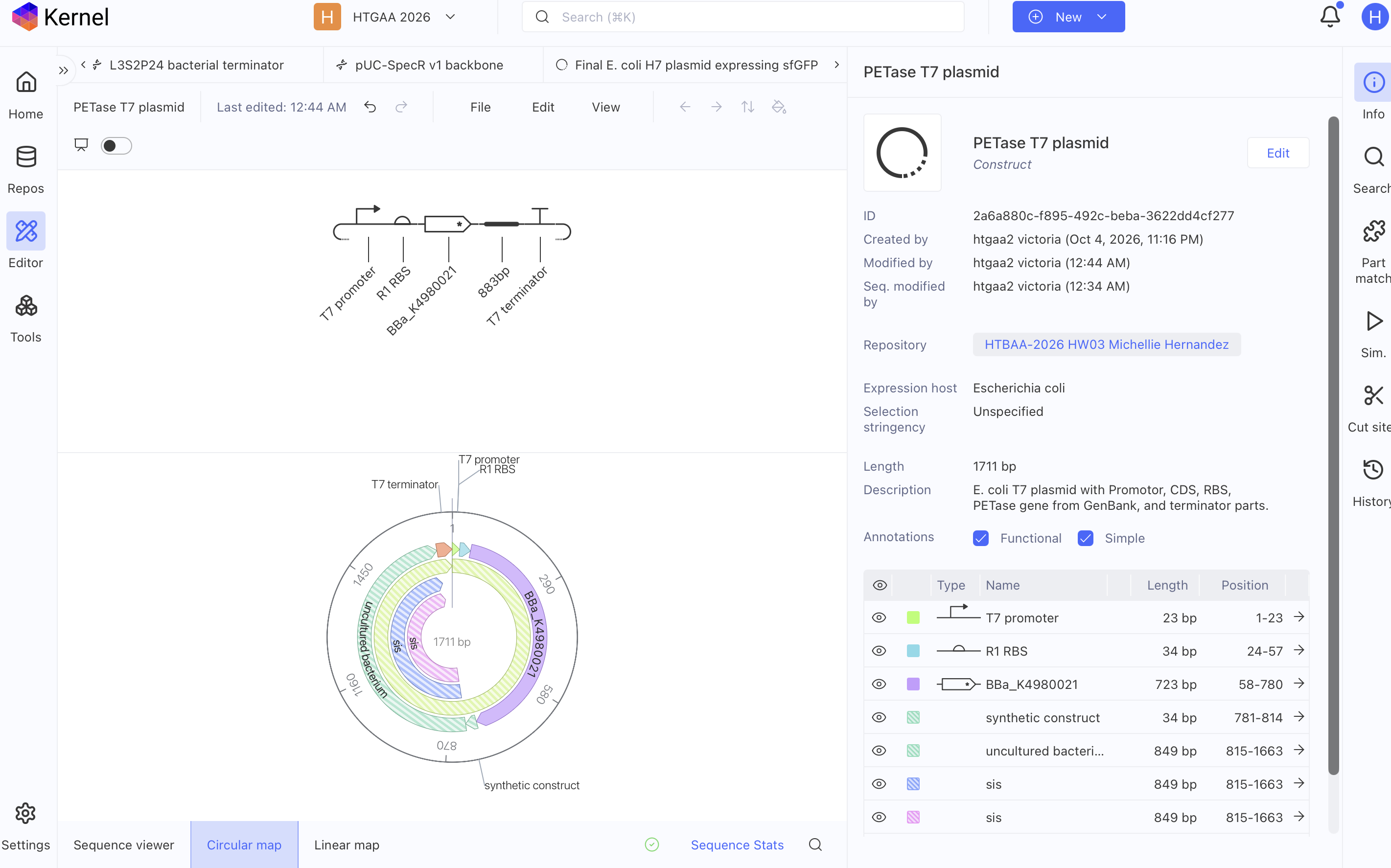Open the right panel Search icon

pos(1374,156)
